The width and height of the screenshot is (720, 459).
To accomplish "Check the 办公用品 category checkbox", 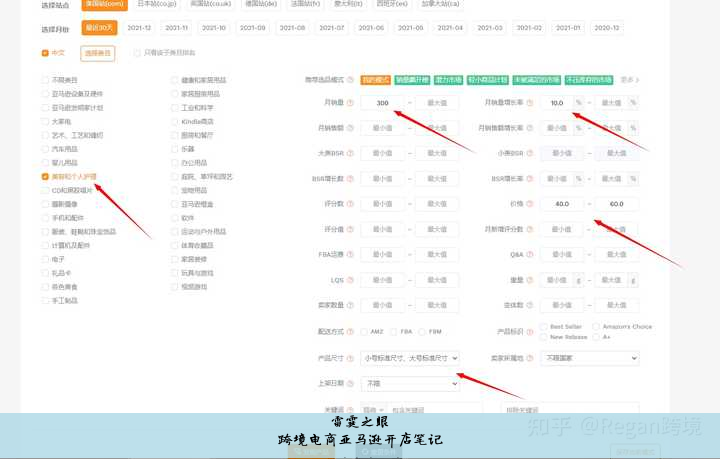I will pos(174,163).
